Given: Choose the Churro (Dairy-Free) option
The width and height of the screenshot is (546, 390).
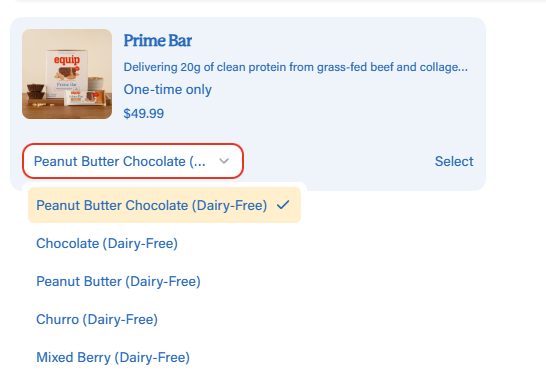Looking at the screenshot, I should [97, 319].
